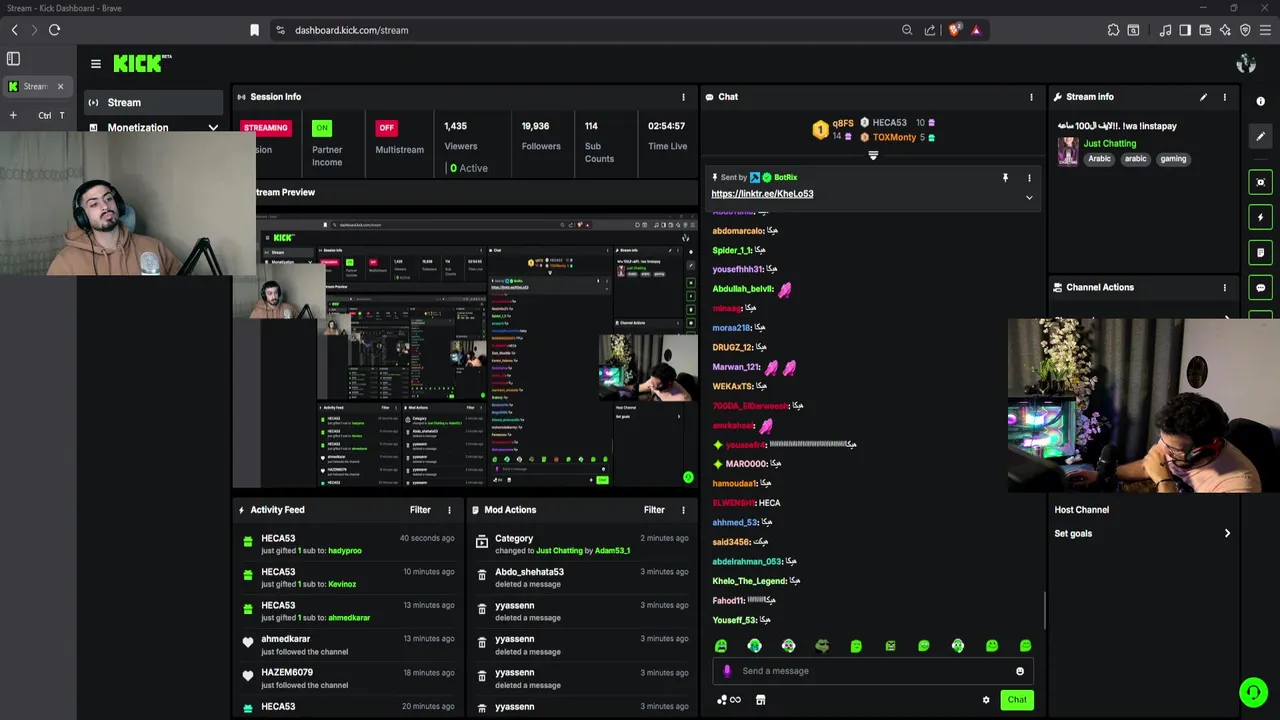Open Brave Leo AI sparkle icon

coord(1225,30)
